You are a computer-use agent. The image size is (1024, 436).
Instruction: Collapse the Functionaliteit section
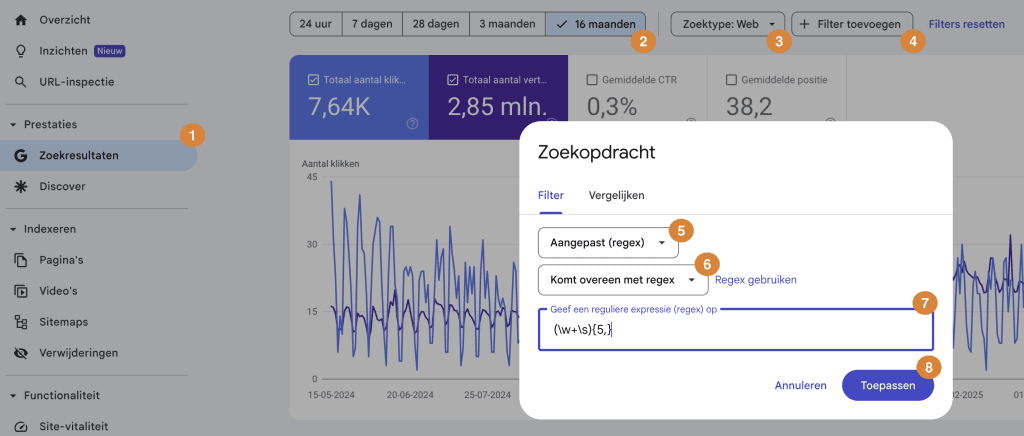[13, 396]
